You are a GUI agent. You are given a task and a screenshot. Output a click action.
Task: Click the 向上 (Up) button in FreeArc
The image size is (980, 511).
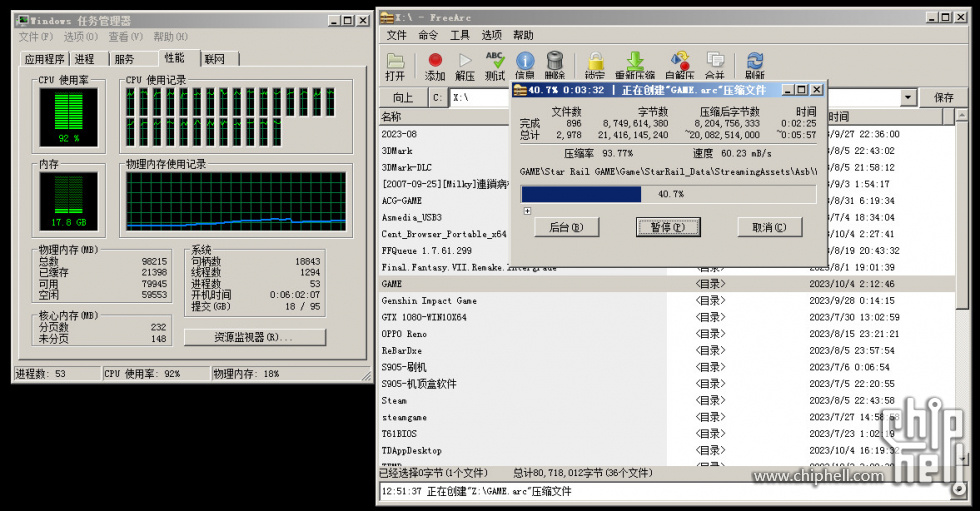click(402, 97)
